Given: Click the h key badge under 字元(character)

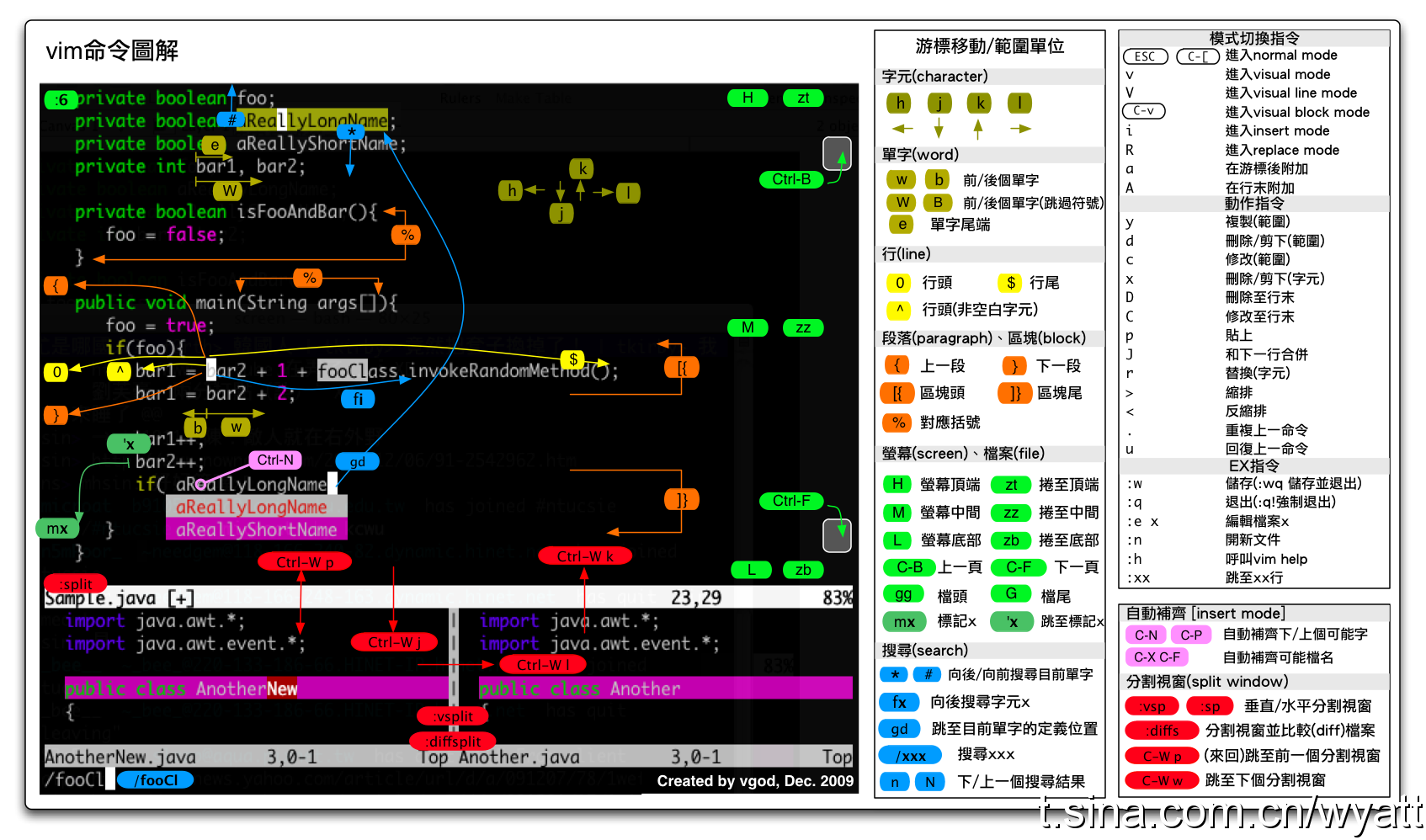Looking at the screenshot, I should coord(900,103).
